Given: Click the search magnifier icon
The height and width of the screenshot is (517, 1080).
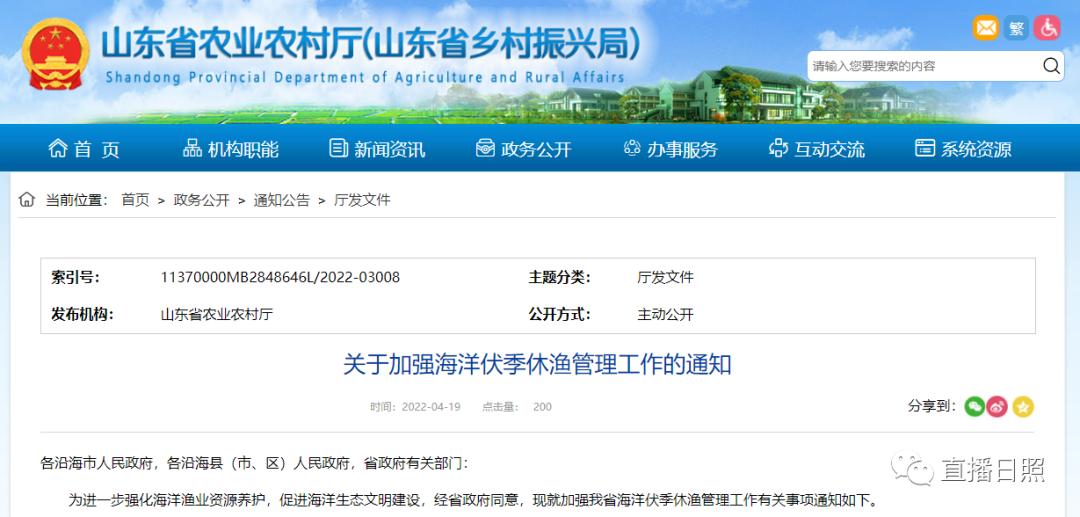Looking at the screenshot, I should [x=1051, y=66].
